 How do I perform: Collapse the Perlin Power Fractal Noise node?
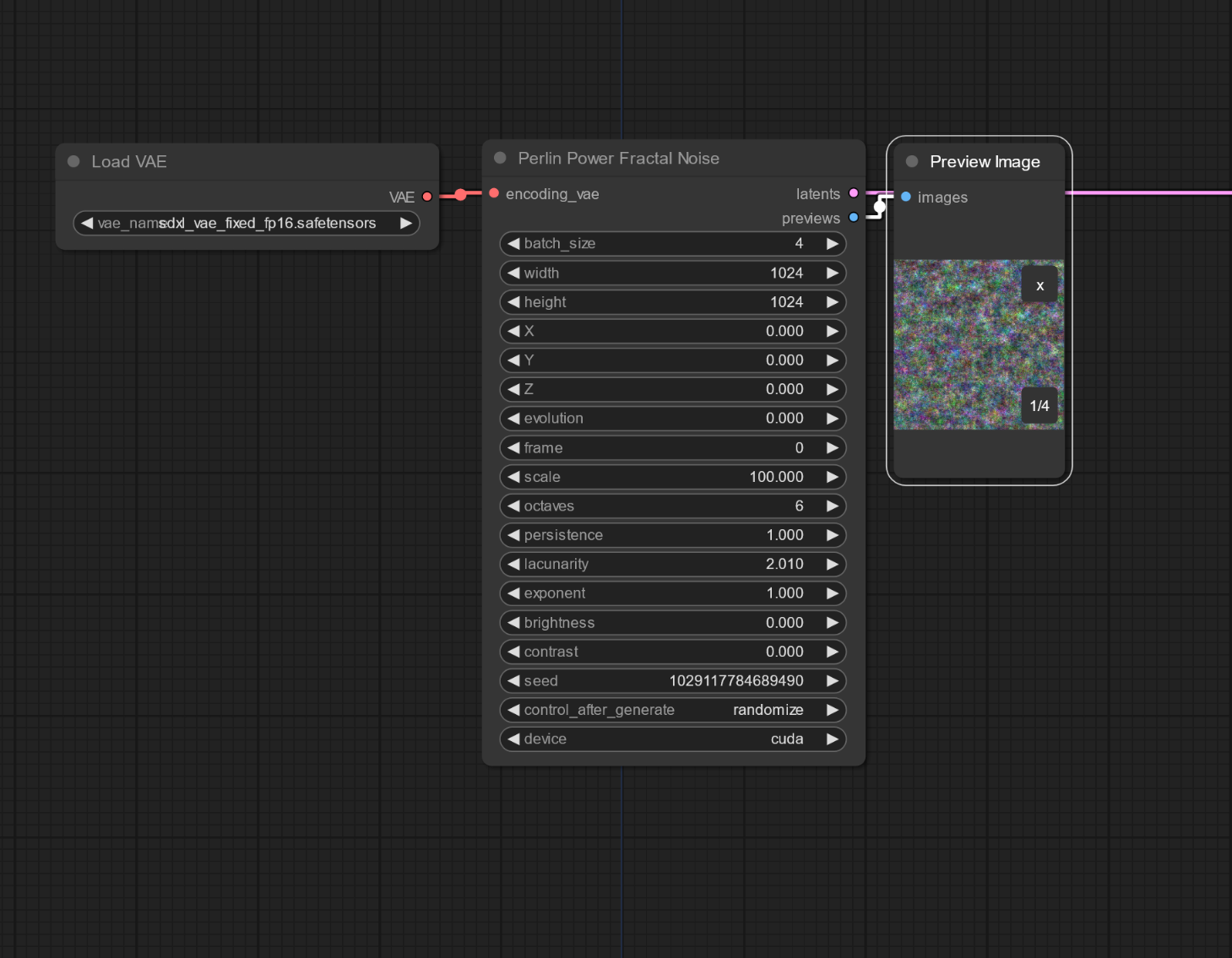[x=500, y=158]
